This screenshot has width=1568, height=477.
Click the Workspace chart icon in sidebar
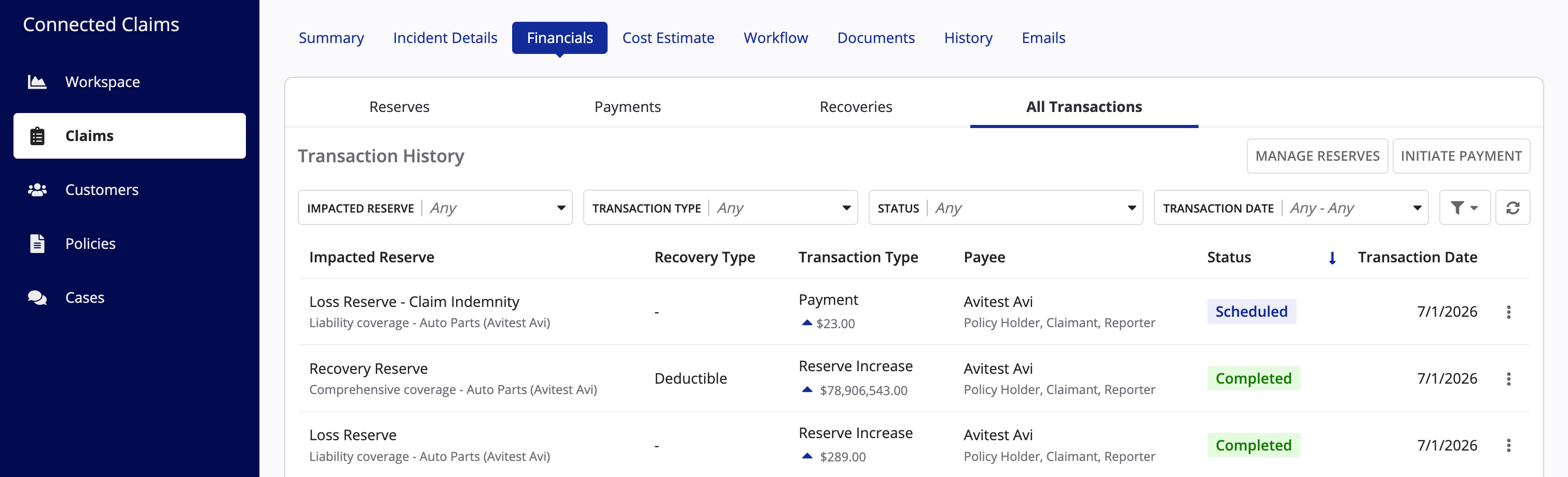tap(37, 81)
